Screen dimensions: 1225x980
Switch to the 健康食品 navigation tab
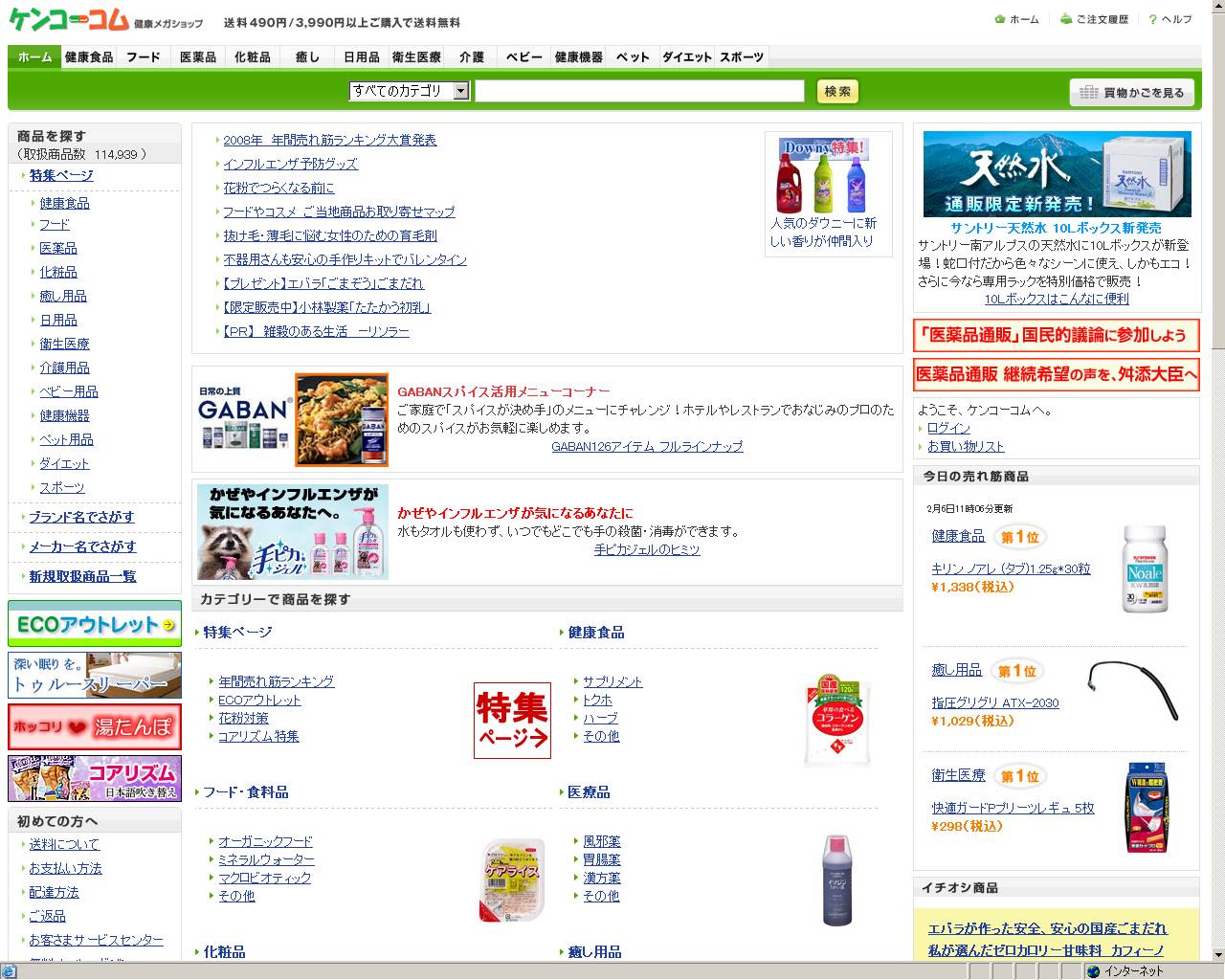tap(89, 57)
